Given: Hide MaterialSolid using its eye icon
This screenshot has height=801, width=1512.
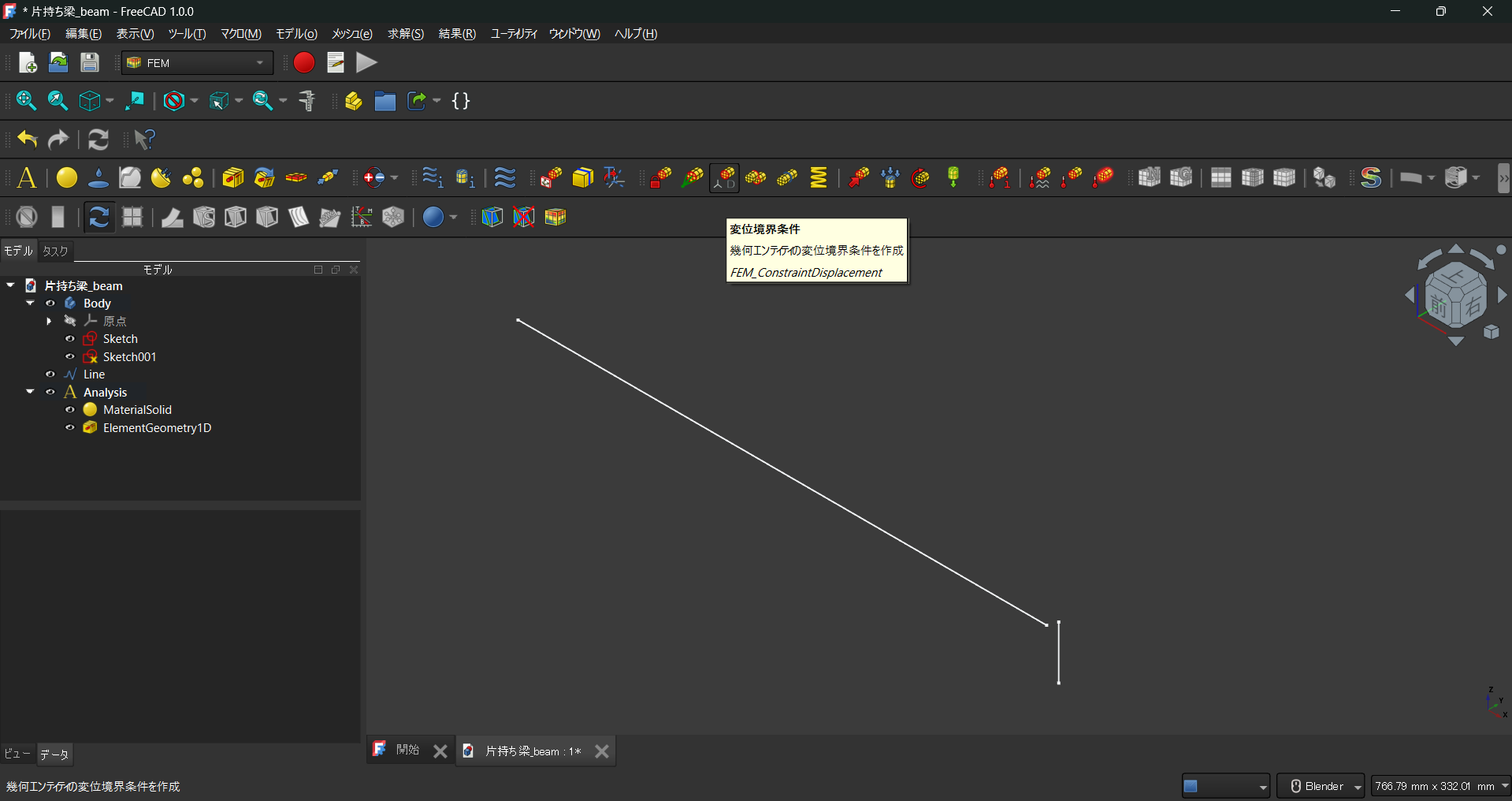Looking at the screenshot, I should pos(70,410).
